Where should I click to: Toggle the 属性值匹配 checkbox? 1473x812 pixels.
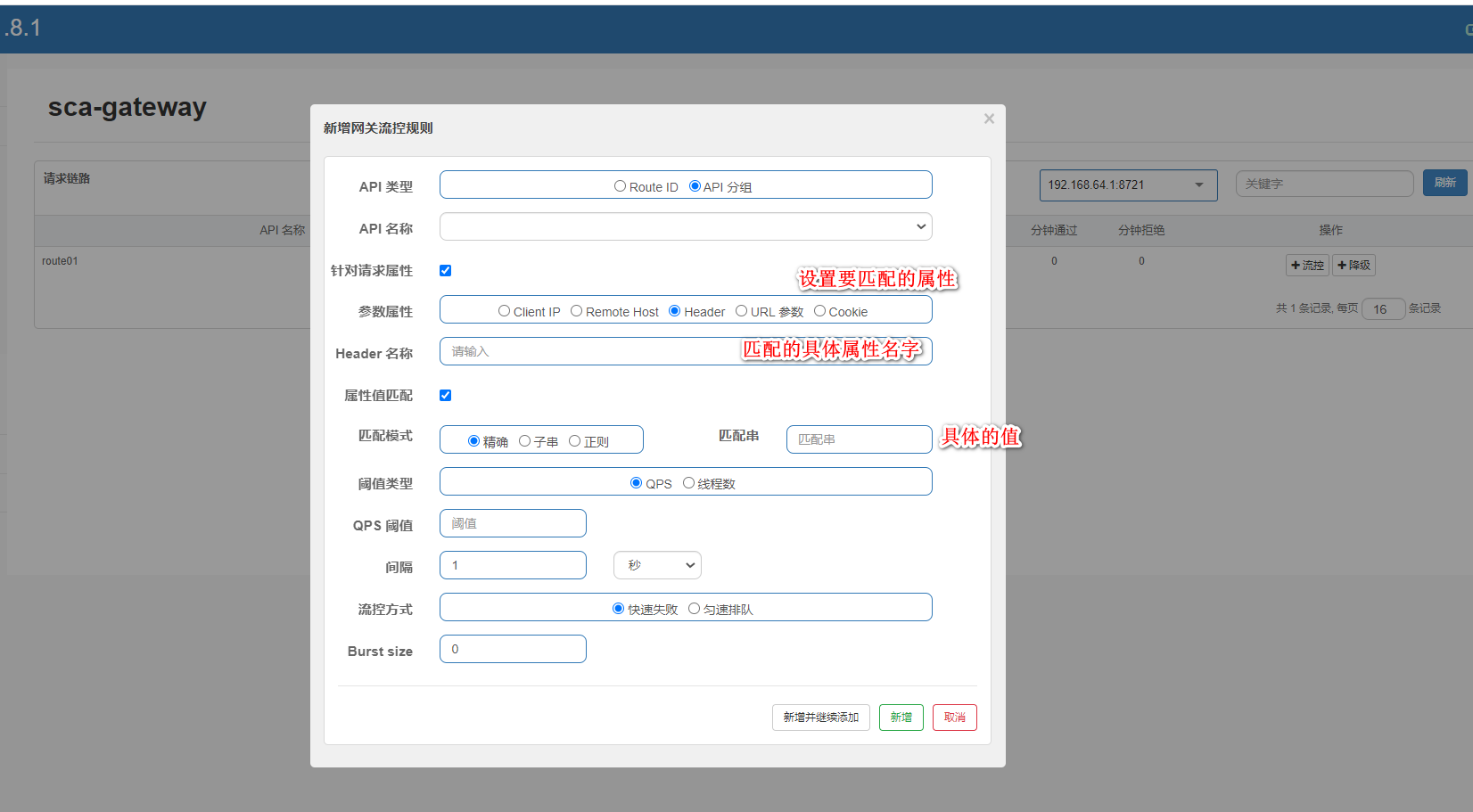click(x=446, y=395)
